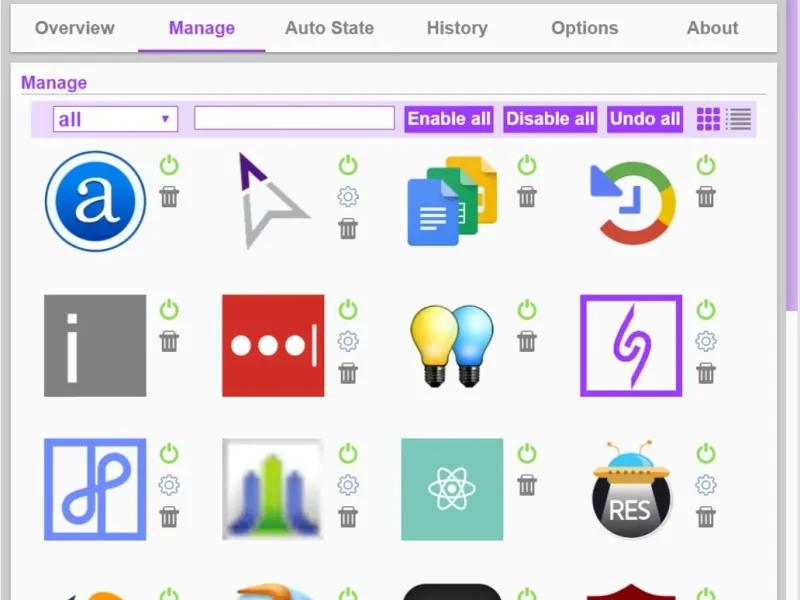Screen dimensions: 800x600
Task: Delete the Alexa 'a' extension
Action: 169,197
